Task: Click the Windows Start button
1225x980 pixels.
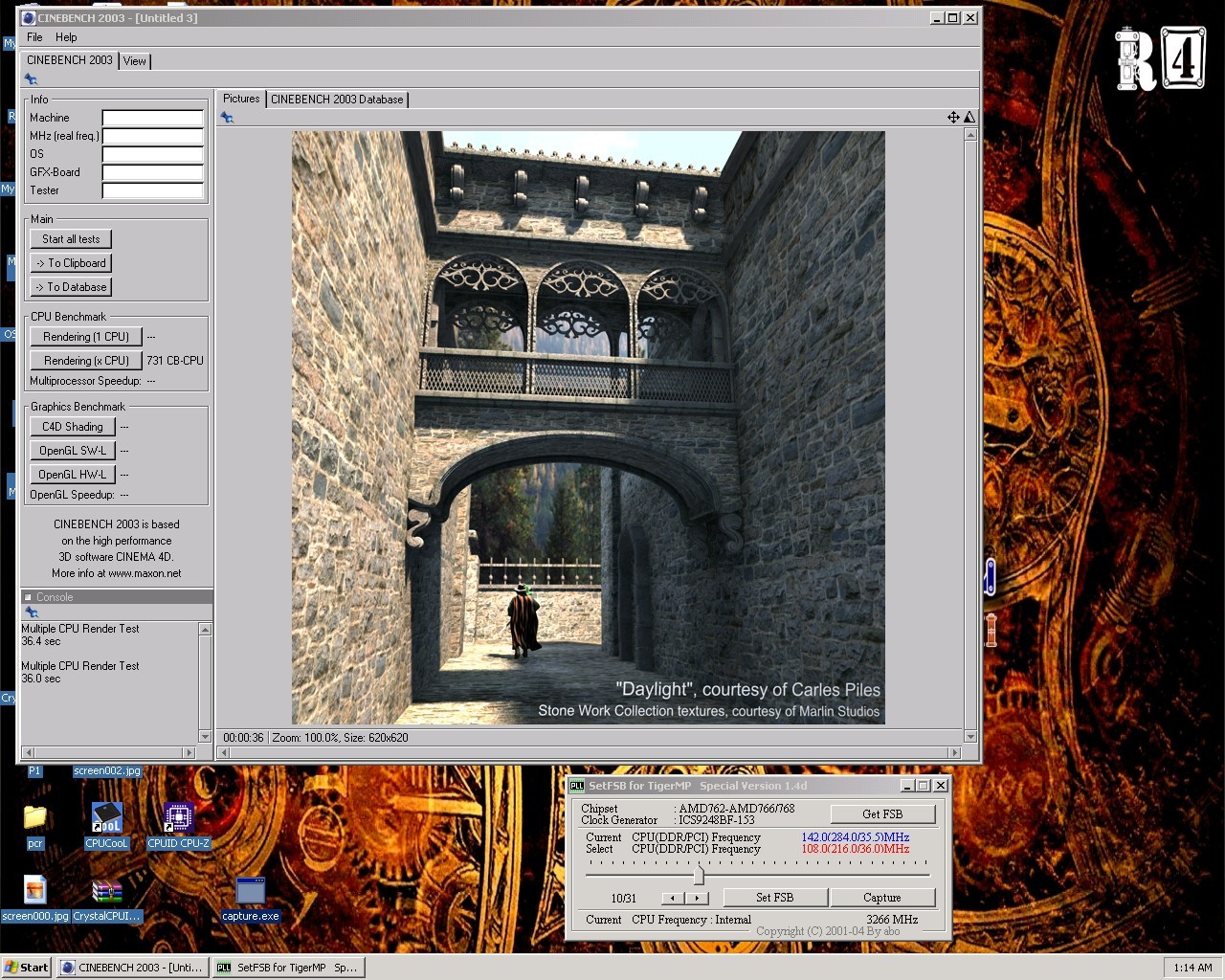Action: 28,968
